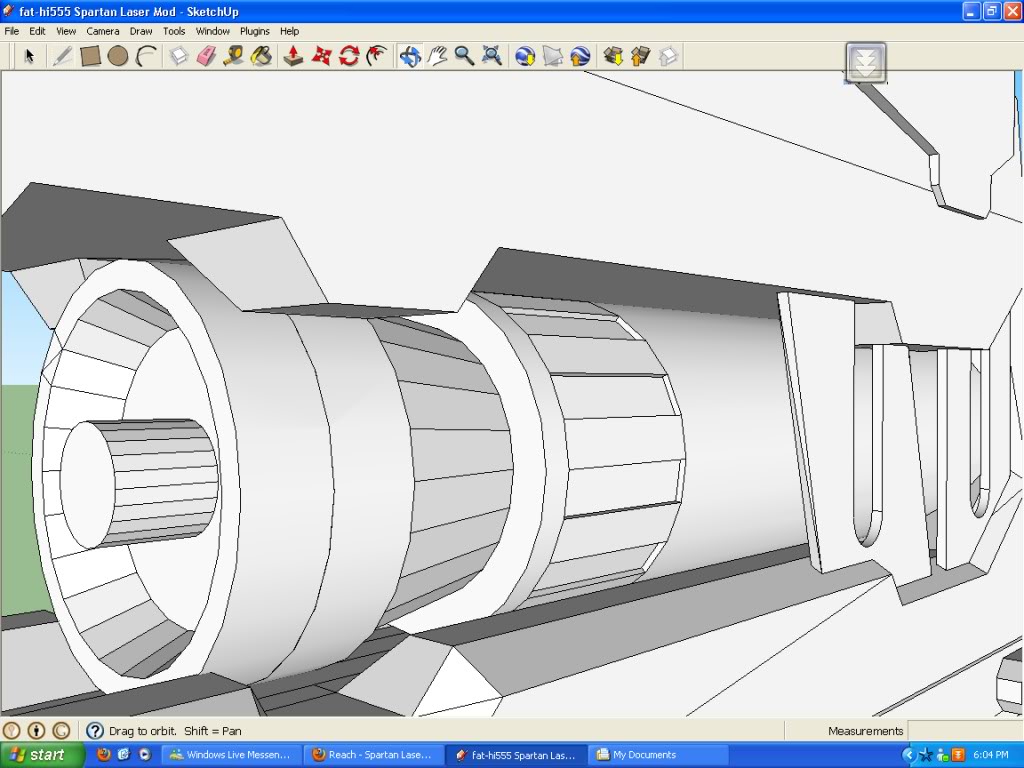This screenshot has width=1024, height=768.
Task: Choose the Rectangle drawing tool
Action: (90, 56)
